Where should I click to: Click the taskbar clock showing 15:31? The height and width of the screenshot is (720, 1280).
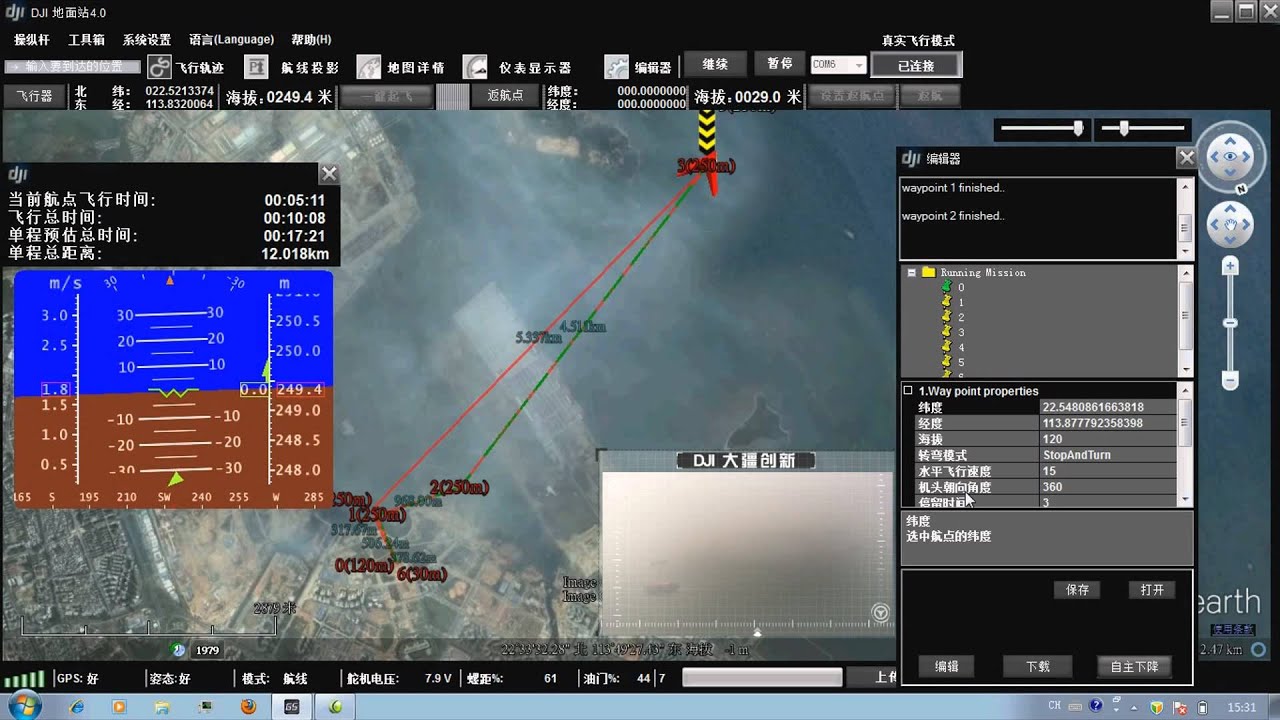pyautogui.click(x=1241, y=707)
